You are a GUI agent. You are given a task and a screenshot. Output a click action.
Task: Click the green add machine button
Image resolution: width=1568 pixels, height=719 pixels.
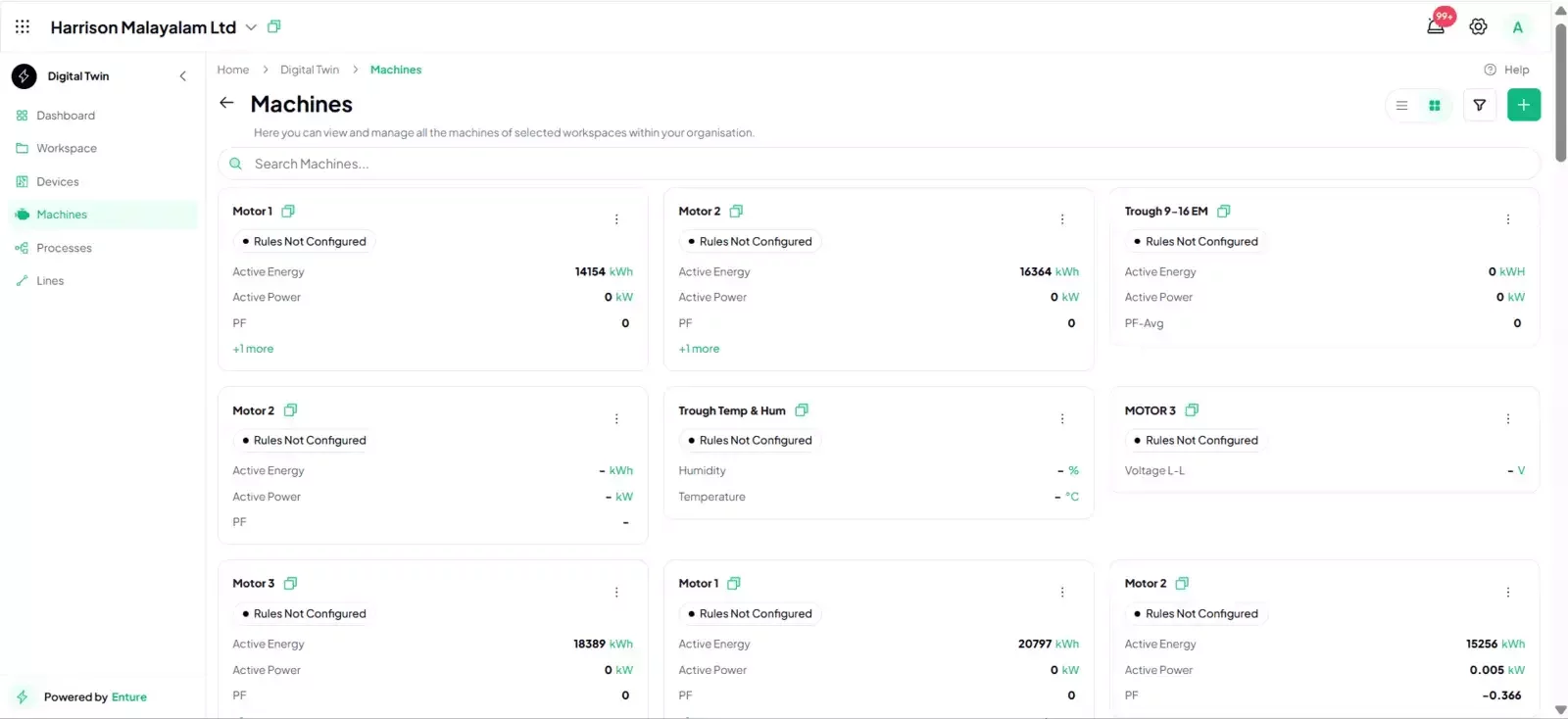[x=1523, y=105]
